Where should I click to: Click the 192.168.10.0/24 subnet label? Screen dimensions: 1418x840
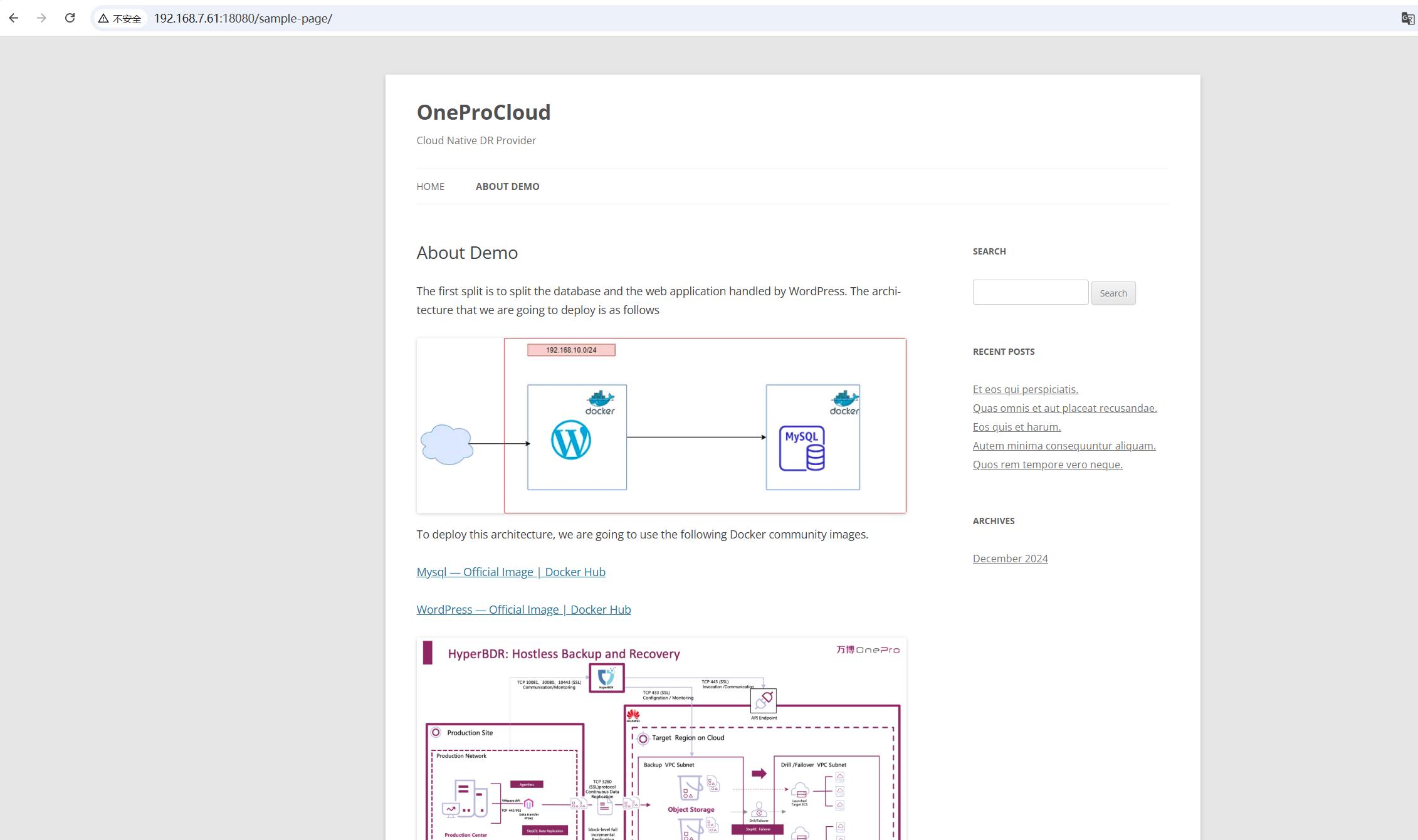571,350
